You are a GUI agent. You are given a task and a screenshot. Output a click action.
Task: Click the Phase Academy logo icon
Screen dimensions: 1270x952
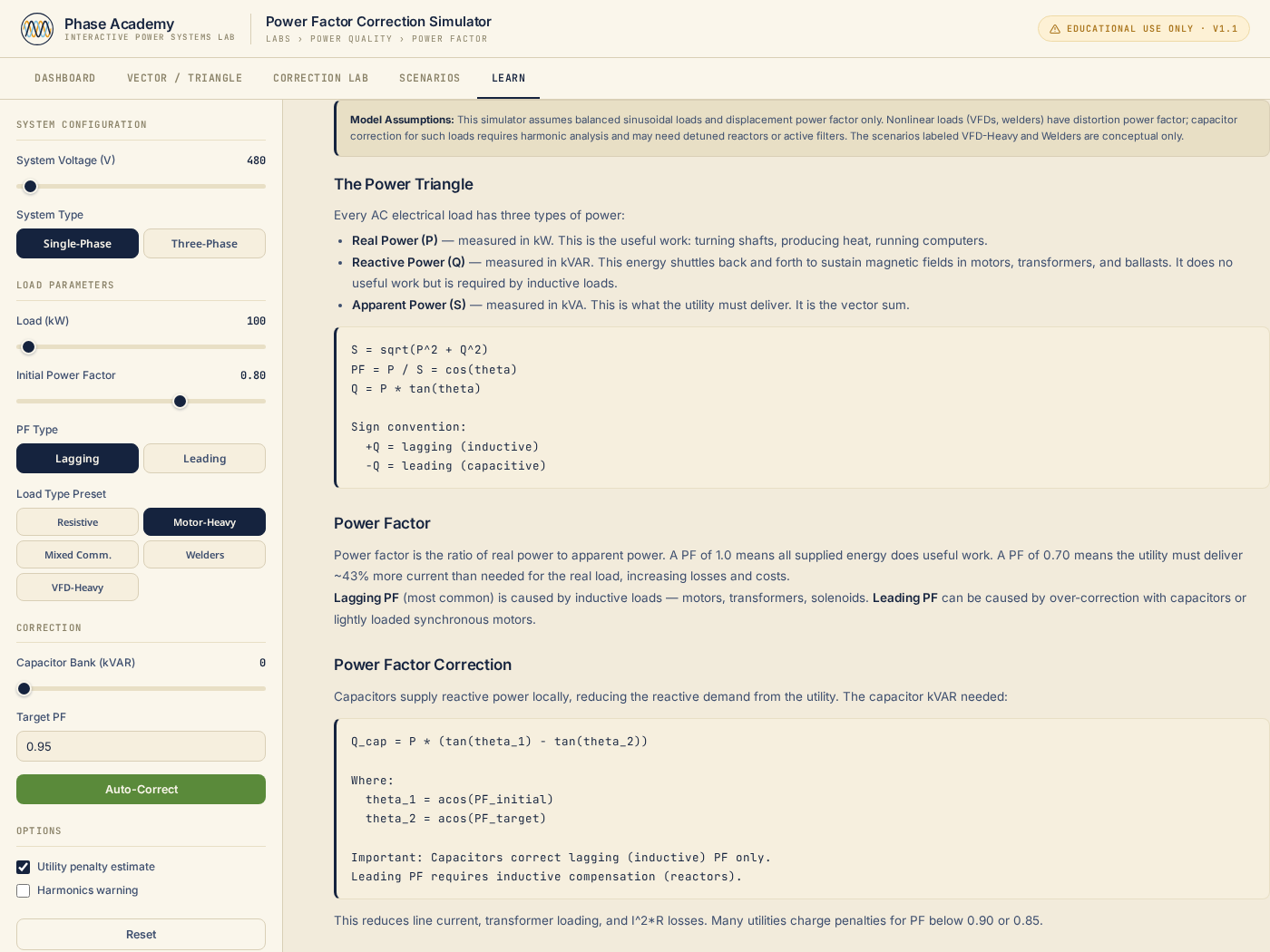[x=37, y=29]
